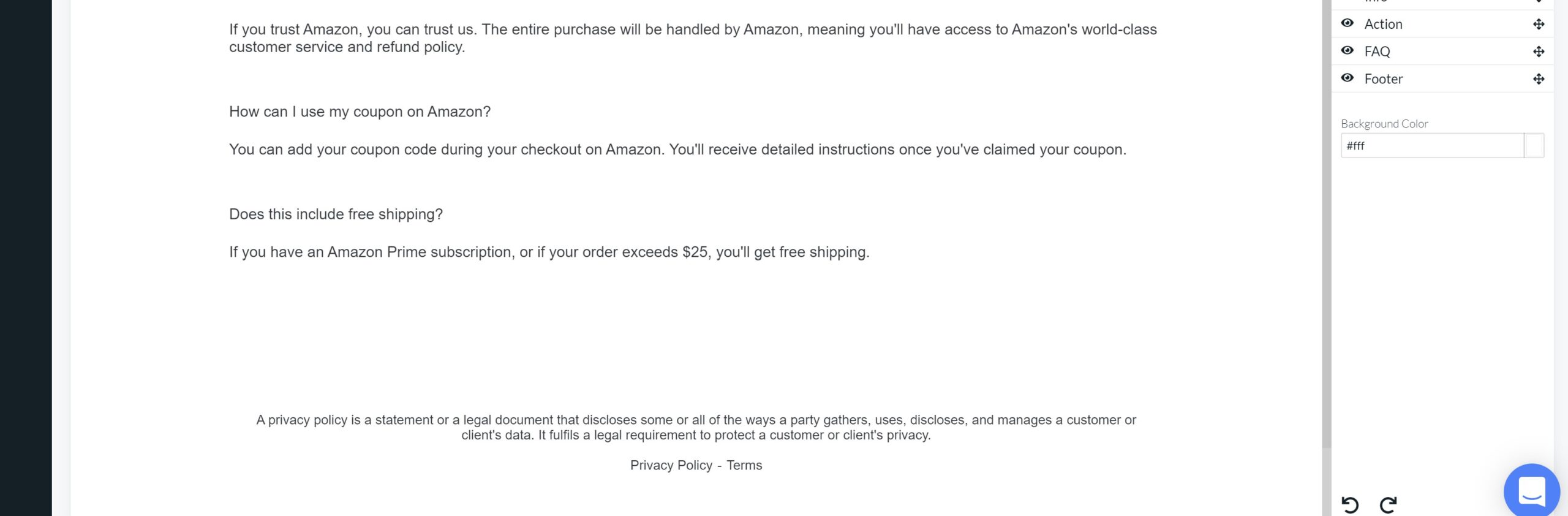1568x516 pixels.
Task: Click the move handle for FAQ section
Action: (x=1539, y=51)
